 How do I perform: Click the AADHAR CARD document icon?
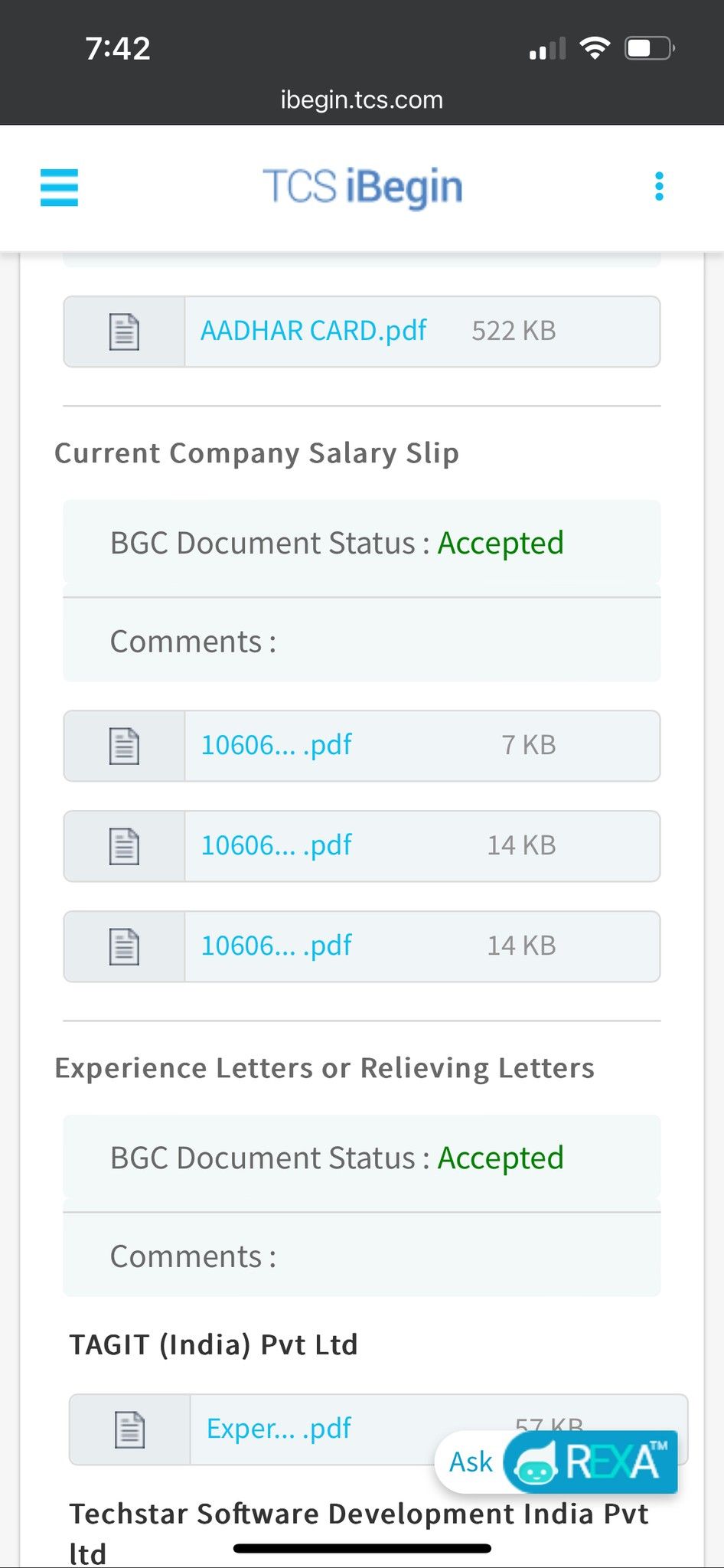point(124,332)
